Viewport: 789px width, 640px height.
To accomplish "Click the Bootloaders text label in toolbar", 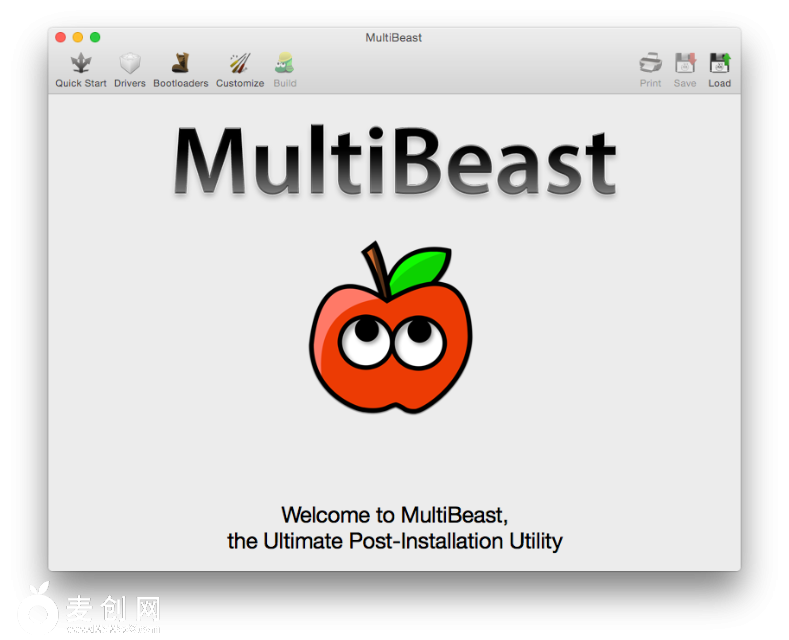I will point(180,84).
